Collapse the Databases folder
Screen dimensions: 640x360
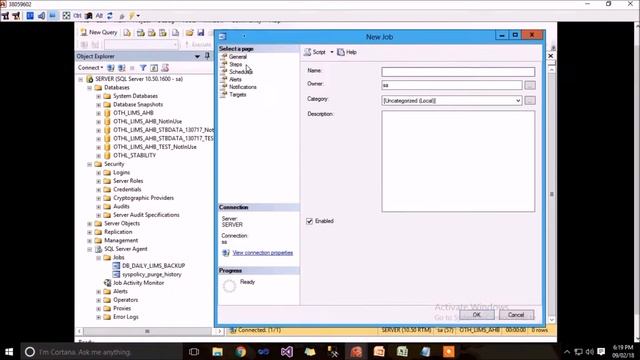tap(90, 88)
